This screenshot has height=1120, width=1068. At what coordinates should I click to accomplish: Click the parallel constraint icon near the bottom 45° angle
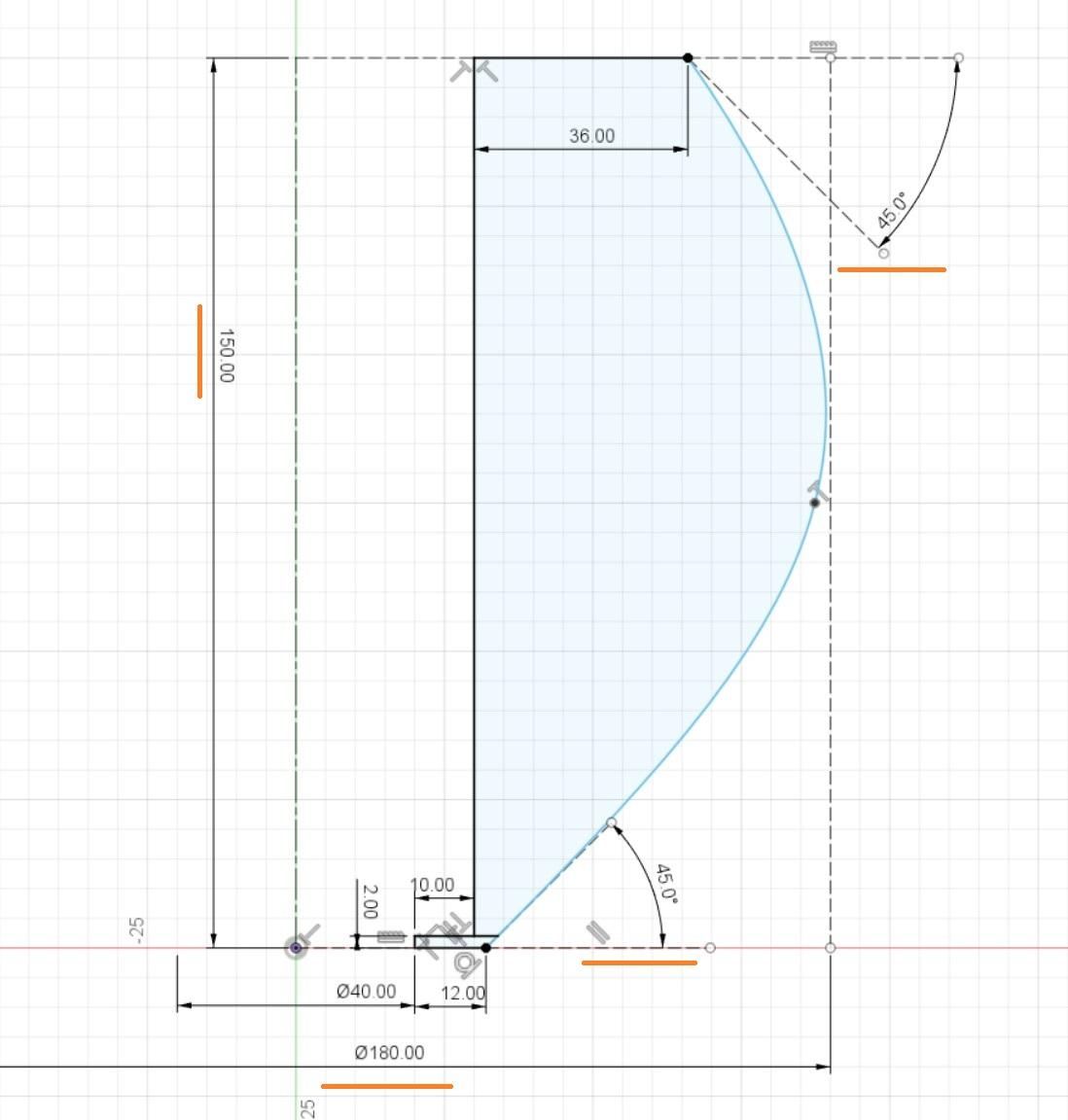coord(596,931)
